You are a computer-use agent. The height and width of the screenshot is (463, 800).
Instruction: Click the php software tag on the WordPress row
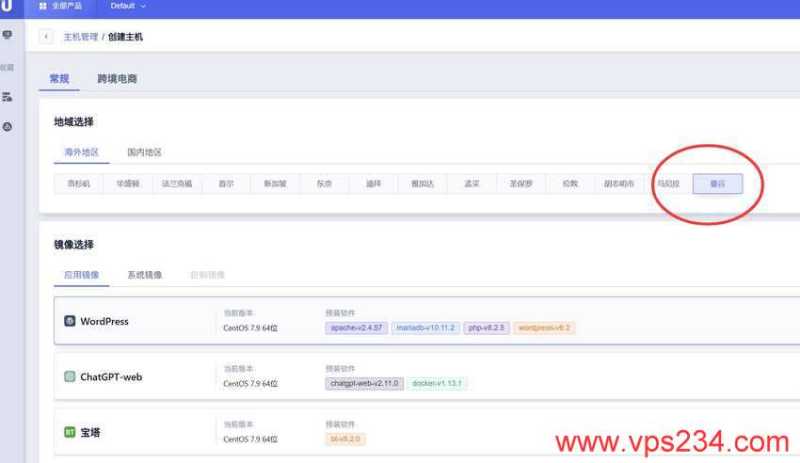coord(486,328)
